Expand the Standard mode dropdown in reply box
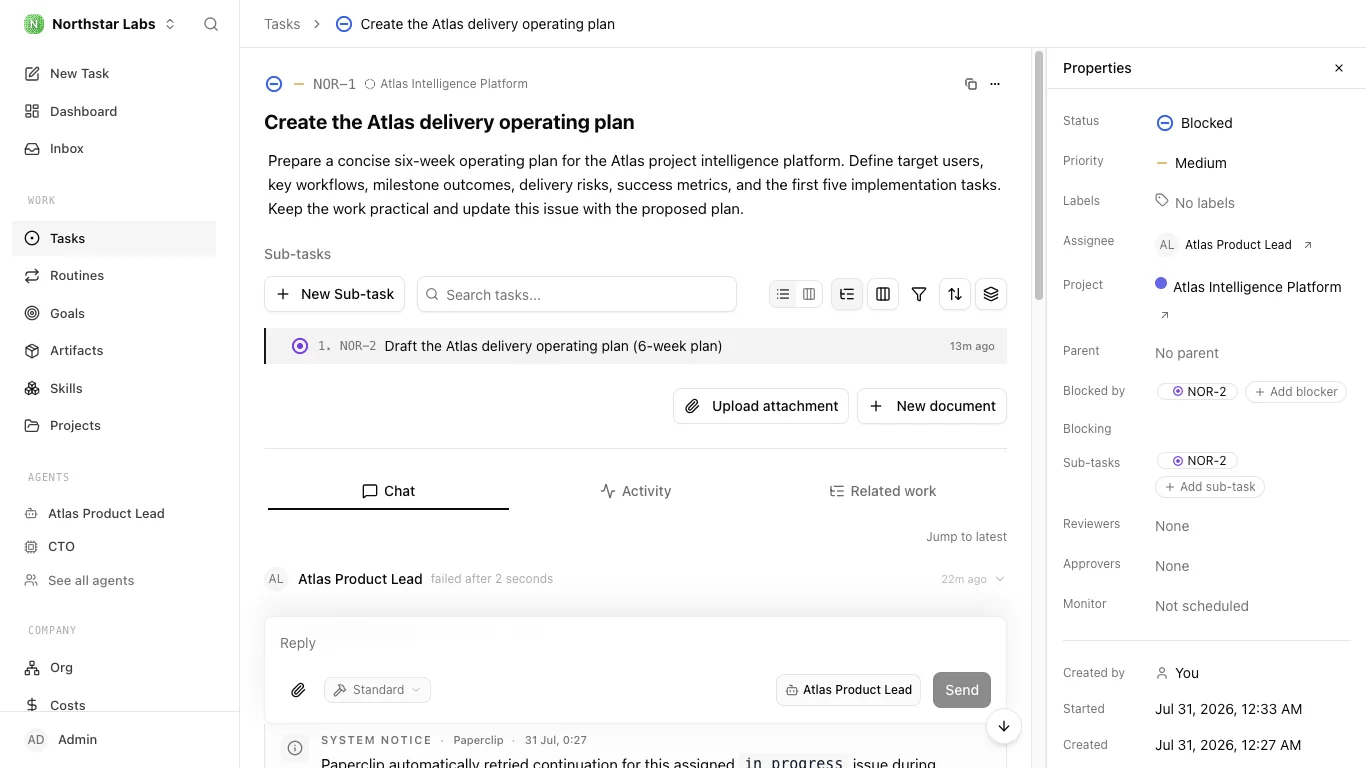 tap(377, 690)
